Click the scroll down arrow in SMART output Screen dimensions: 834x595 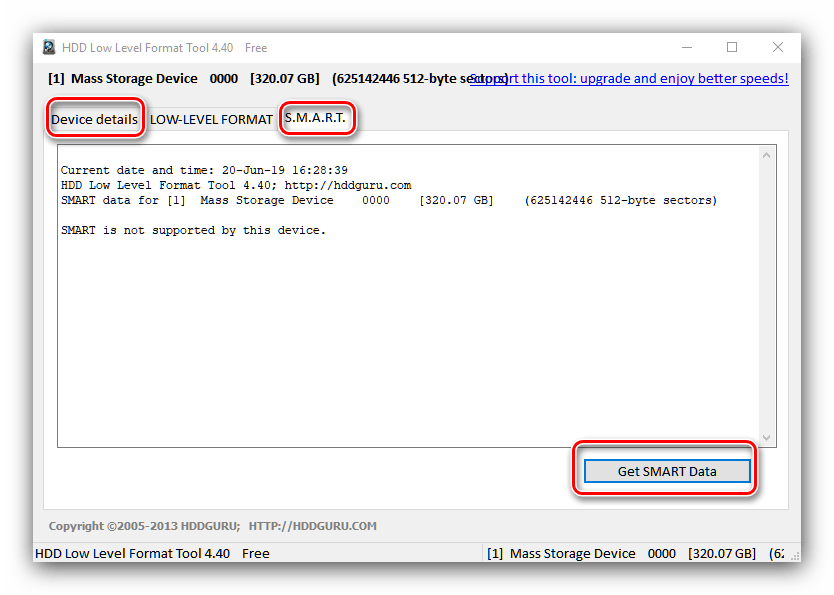tap(767, 438)
